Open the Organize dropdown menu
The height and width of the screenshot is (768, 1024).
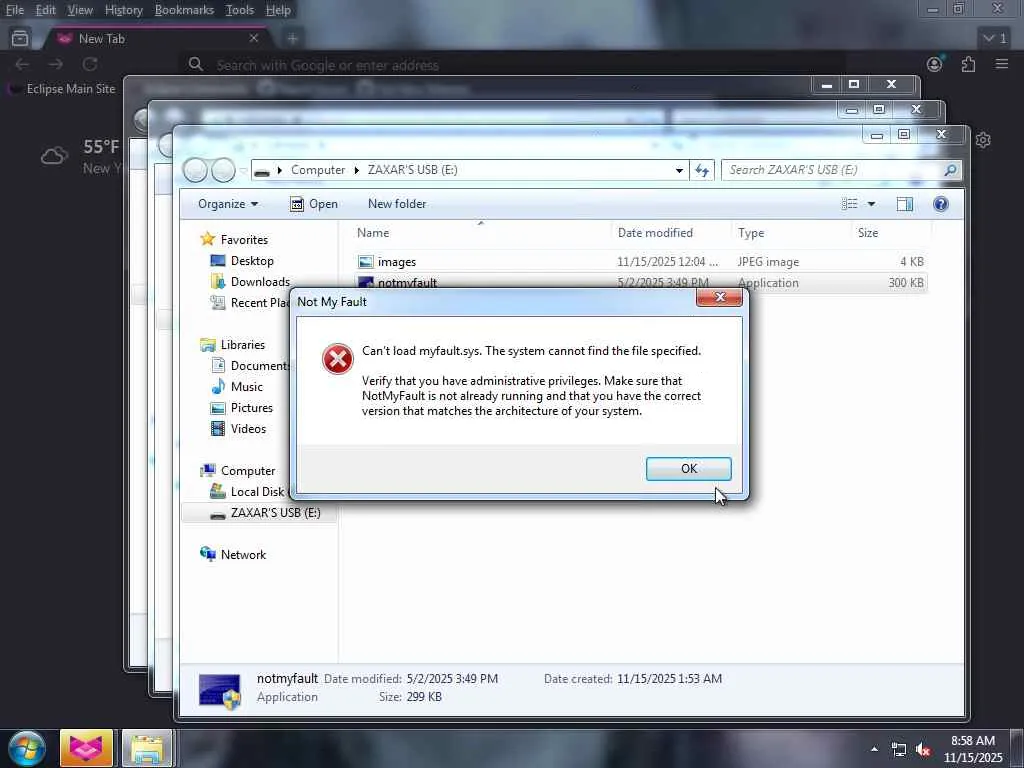(228, 204)
